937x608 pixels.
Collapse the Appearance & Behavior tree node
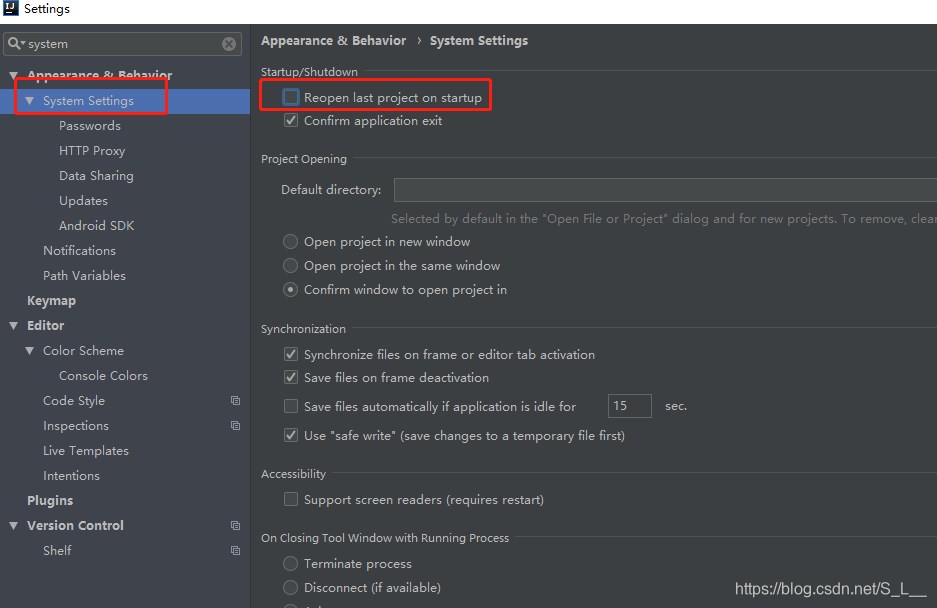pos(13,76)
